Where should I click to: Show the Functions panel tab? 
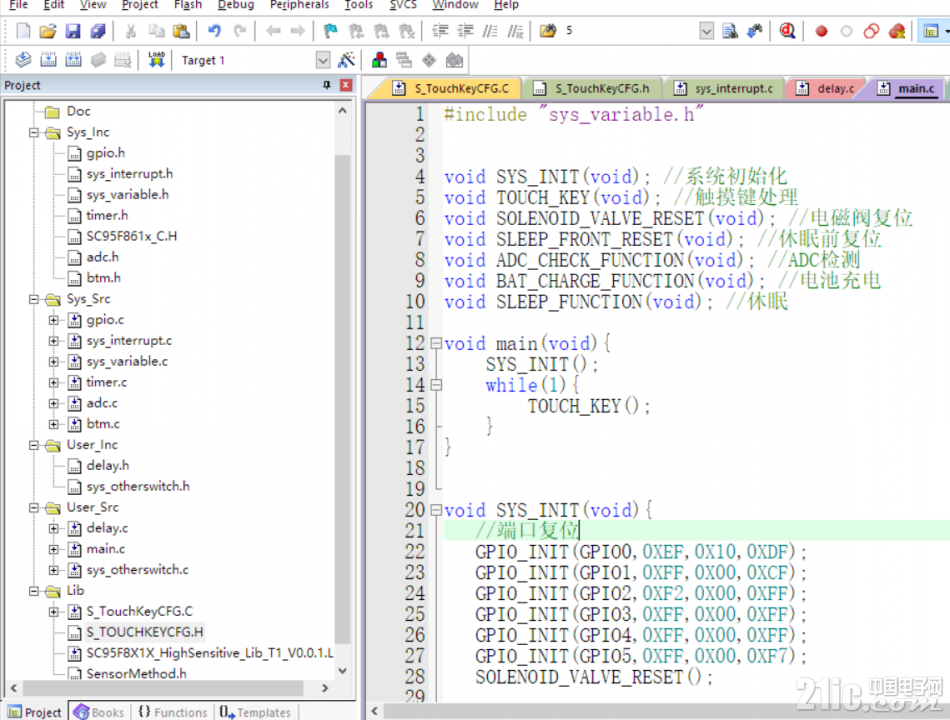(x=173, y=712)
